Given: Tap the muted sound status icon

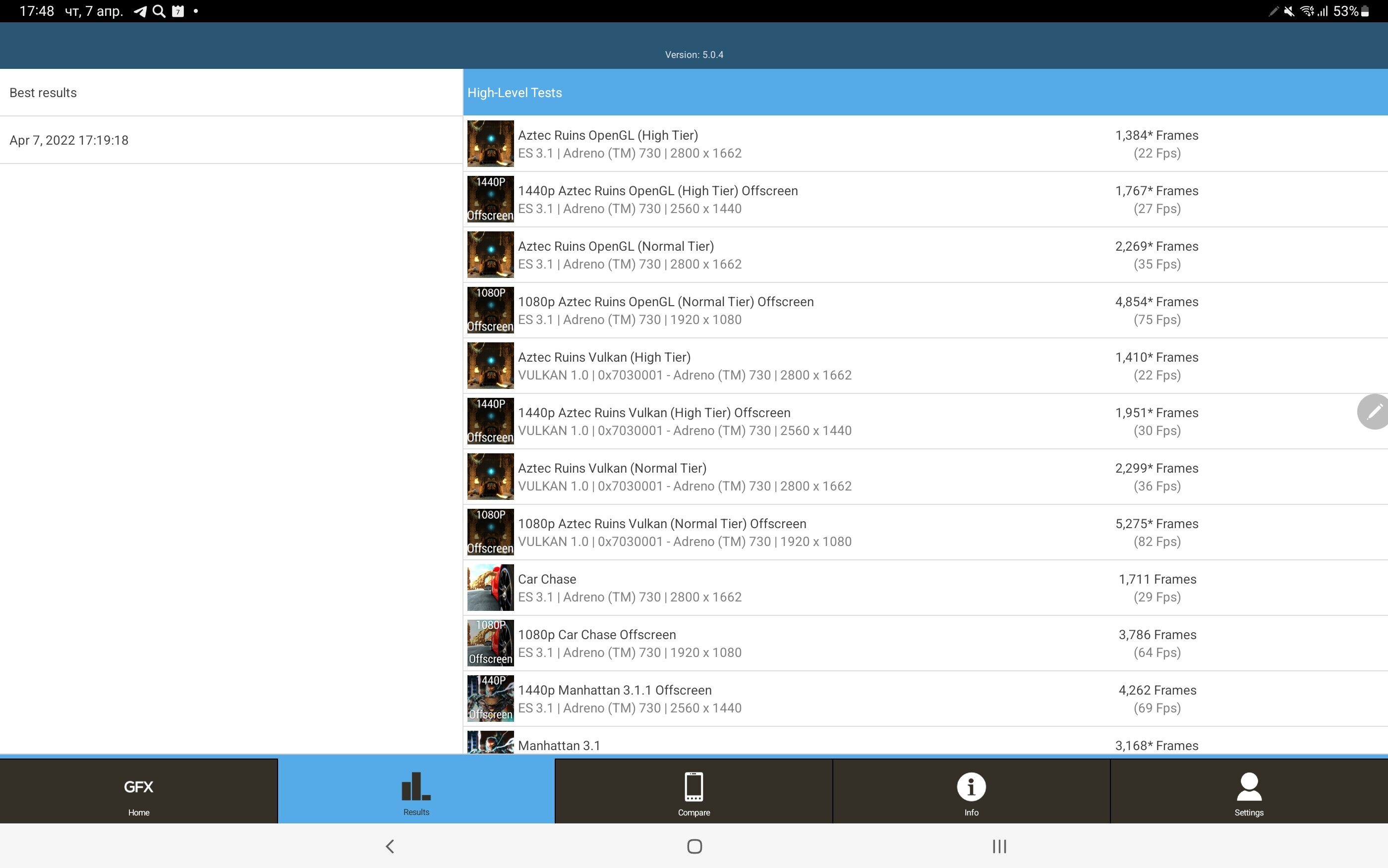Looking at the screenshot, I should pyautogui.click(x=1289, y=11).
